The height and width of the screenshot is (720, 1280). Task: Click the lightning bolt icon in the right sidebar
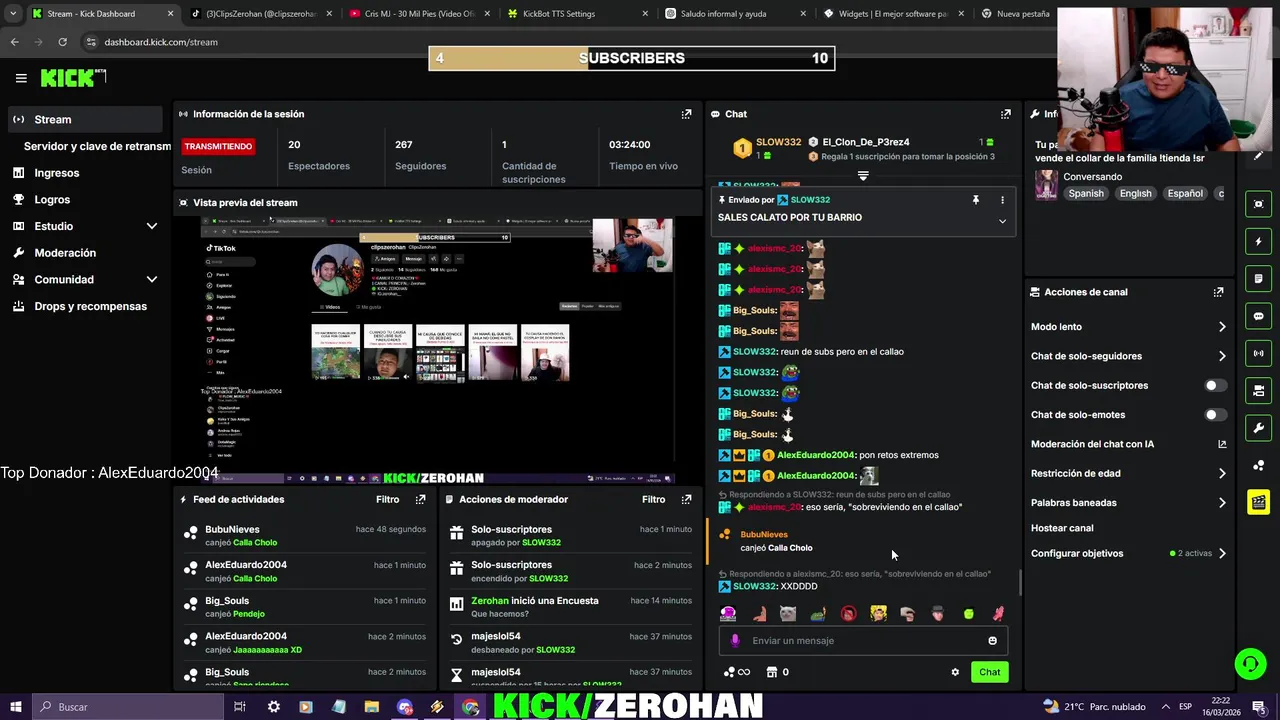pos(1258,241)
